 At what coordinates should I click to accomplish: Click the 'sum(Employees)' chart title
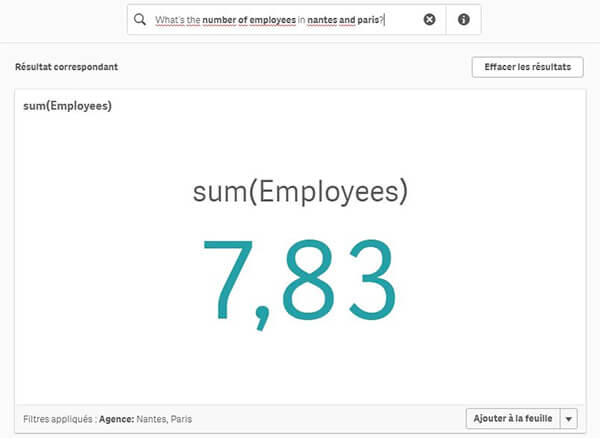click(67, 106)
